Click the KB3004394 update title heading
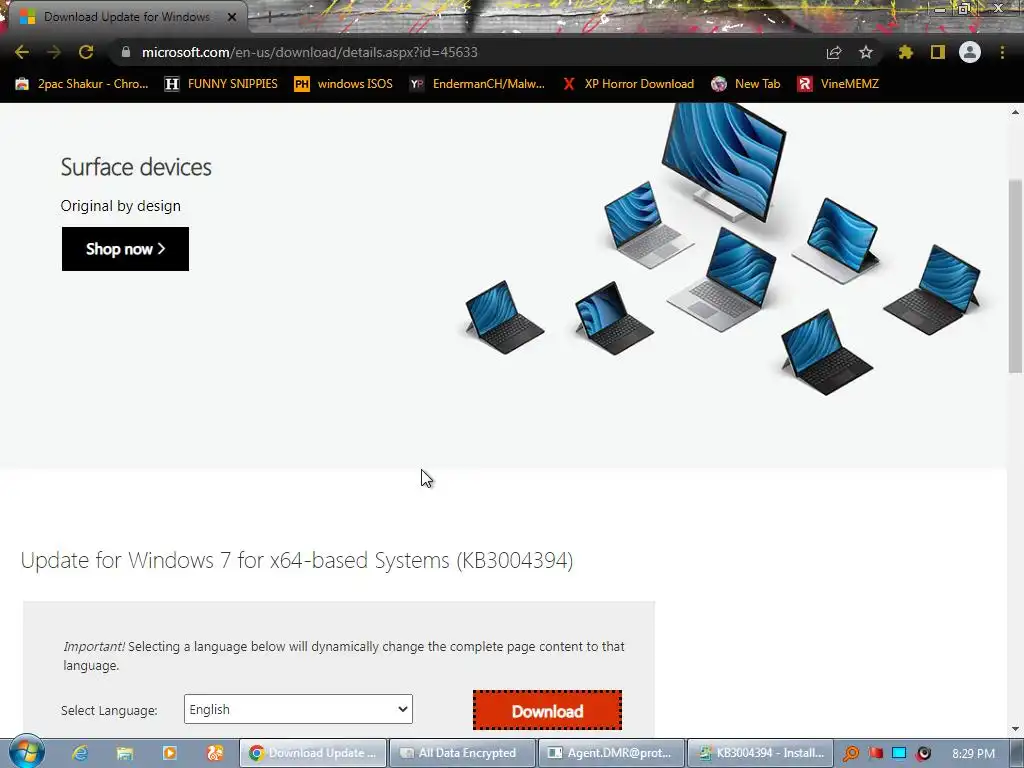Viewport: 1024px width, 768px height. pos(296,560)
